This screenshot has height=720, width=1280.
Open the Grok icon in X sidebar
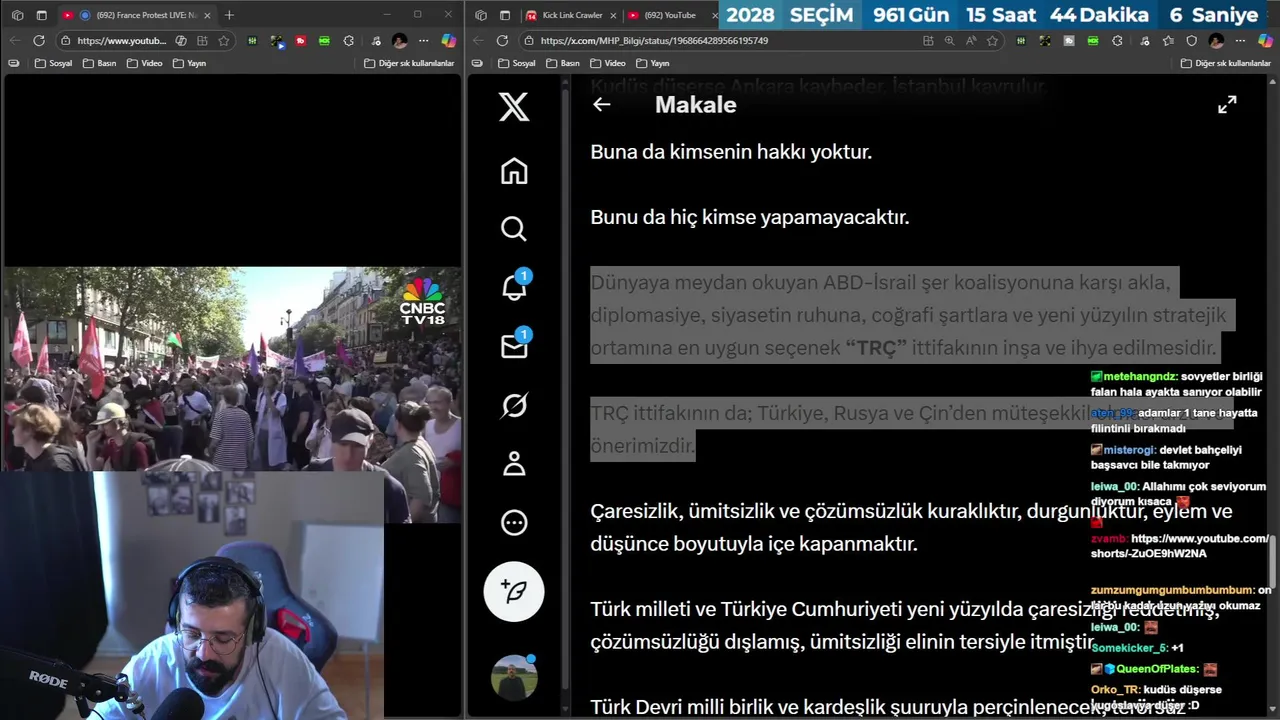tap(514, 405)
